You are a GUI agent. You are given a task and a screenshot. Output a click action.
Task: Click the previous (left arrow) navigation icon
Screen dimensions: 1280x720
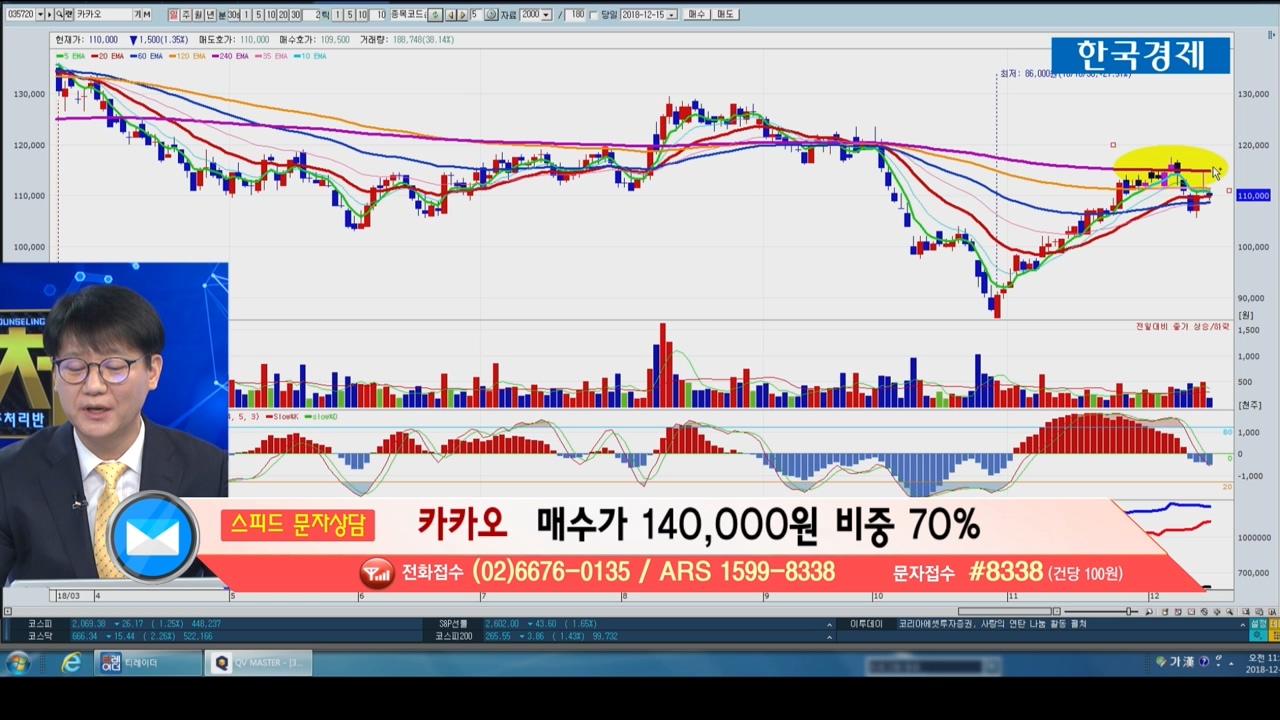(x=449, y=15)
